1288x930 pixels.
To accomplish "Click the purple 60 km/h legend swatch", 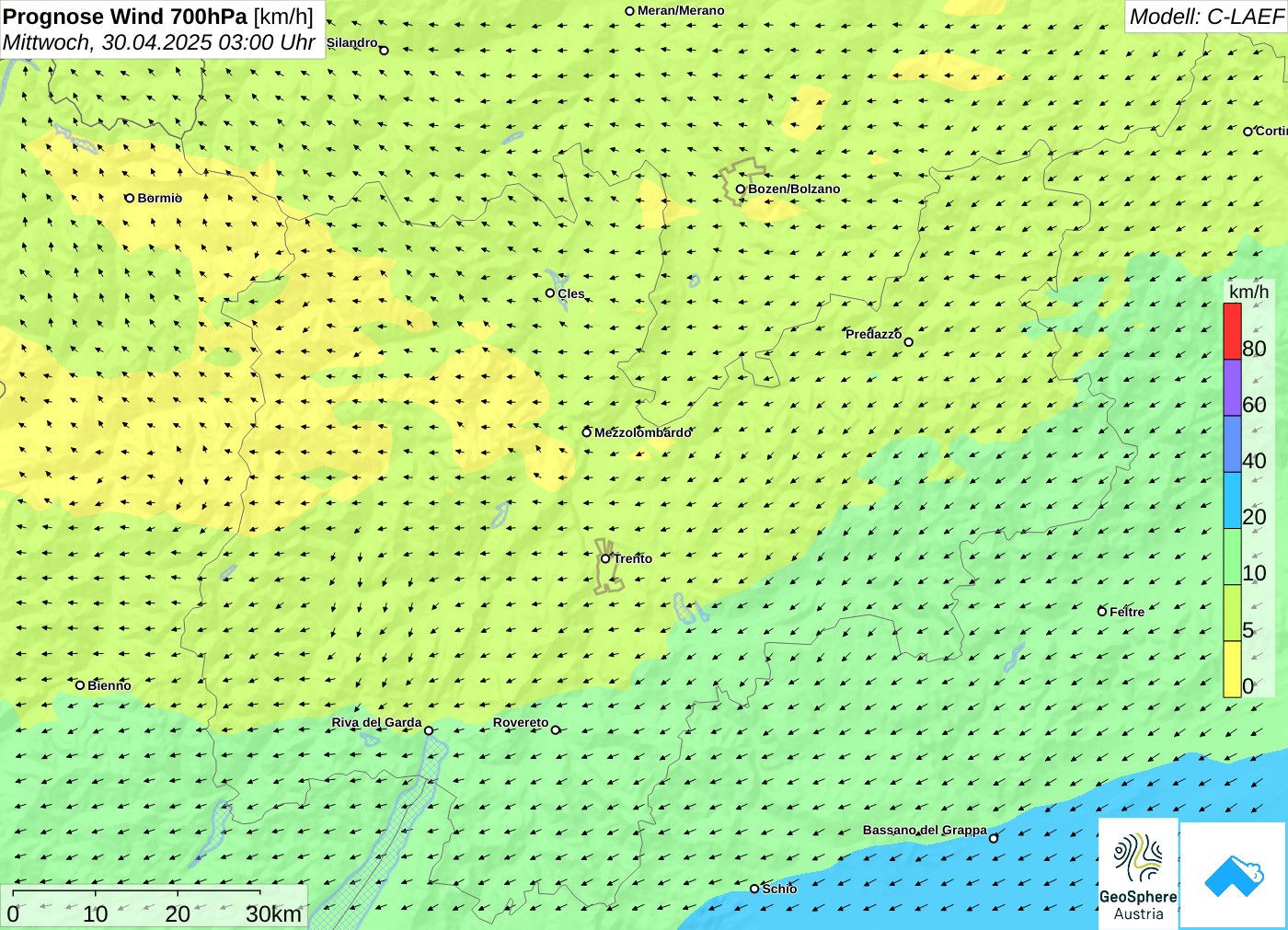I will click(1232, 387).
